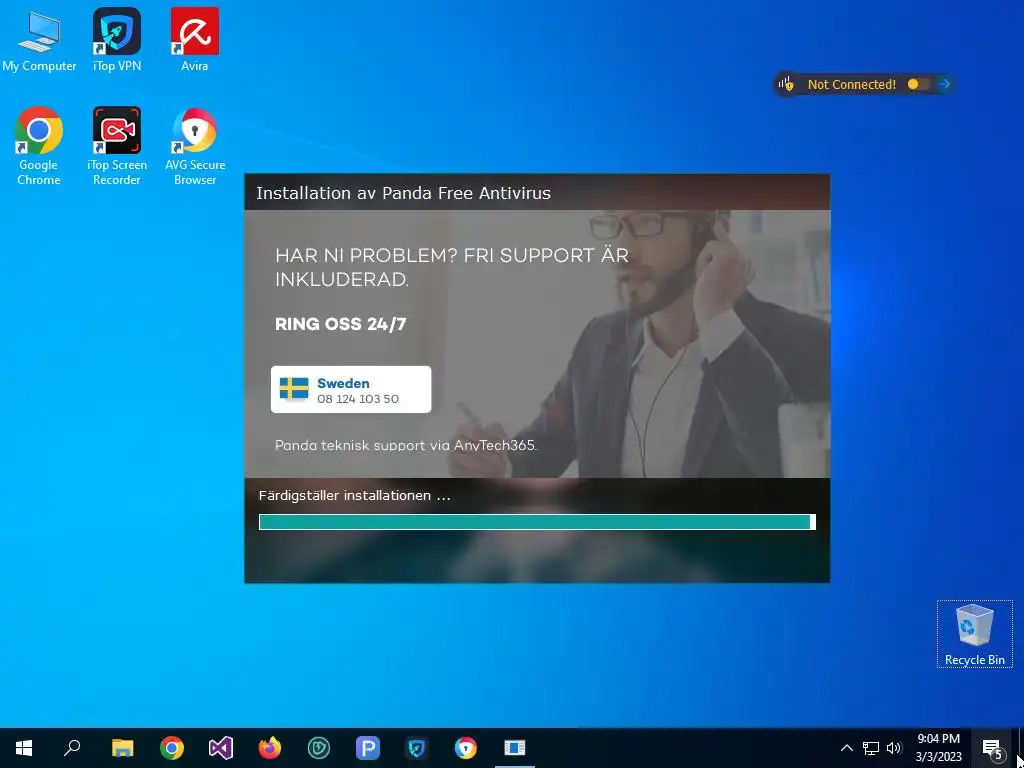This screenshot has width=1024, height=768.
Task: Select AVG Secure Browser desktop shortcut
Action: click(x=195, y=146)
